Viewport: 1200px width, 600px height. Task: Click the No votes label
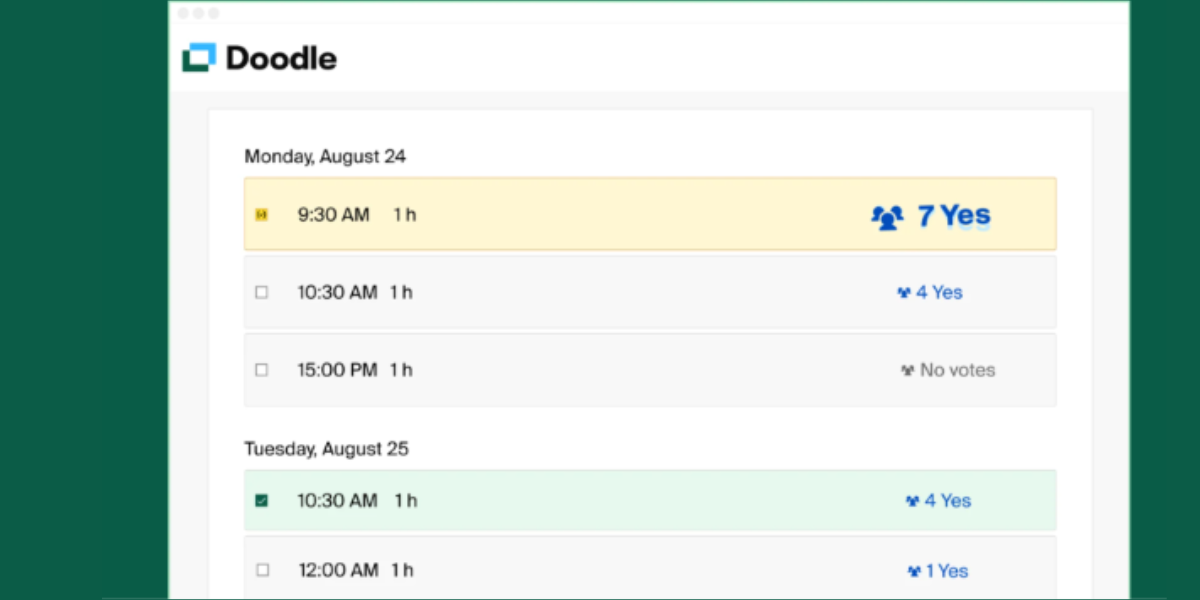(957, 370)
